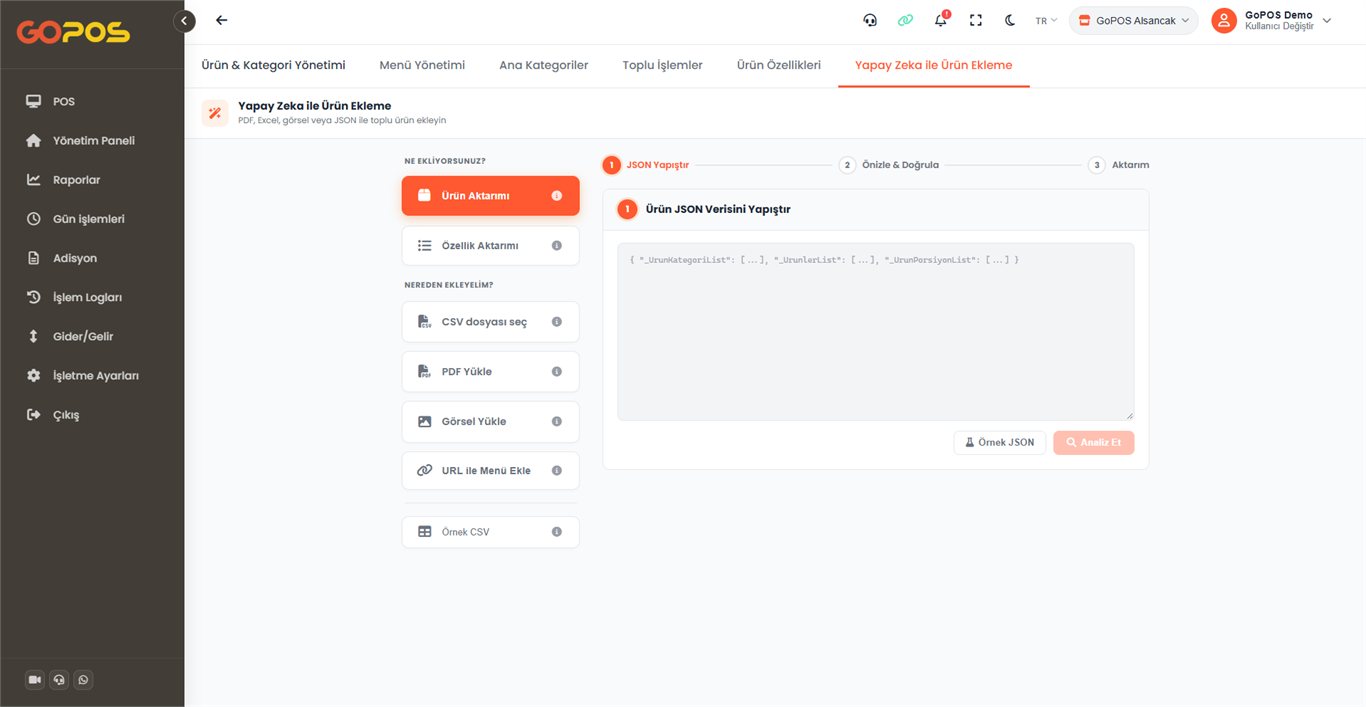
Task: Click inside the JSON paste text area
Action: (875, 332)
